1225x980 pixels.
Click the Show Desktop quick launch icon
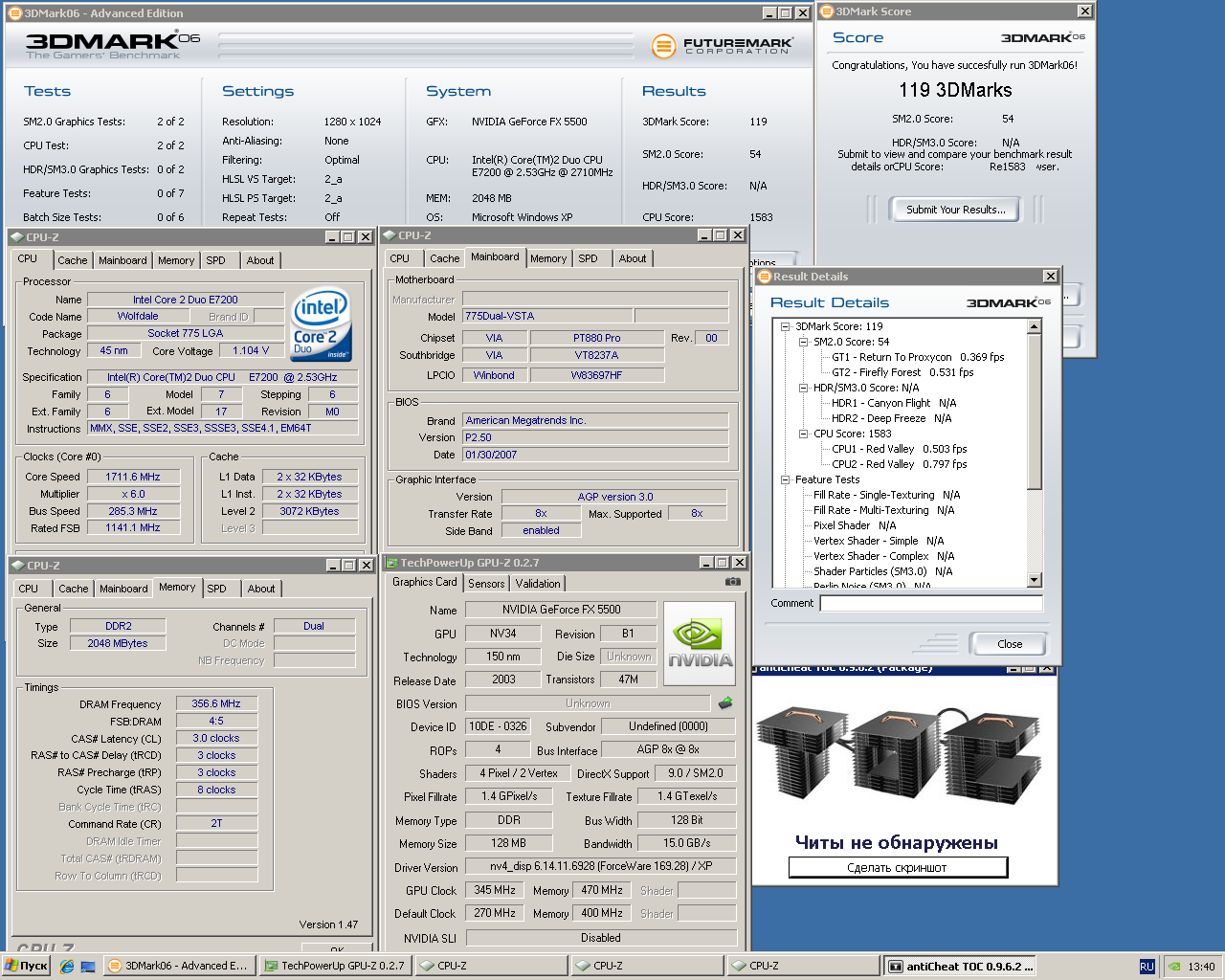click(x=88, y=967)
